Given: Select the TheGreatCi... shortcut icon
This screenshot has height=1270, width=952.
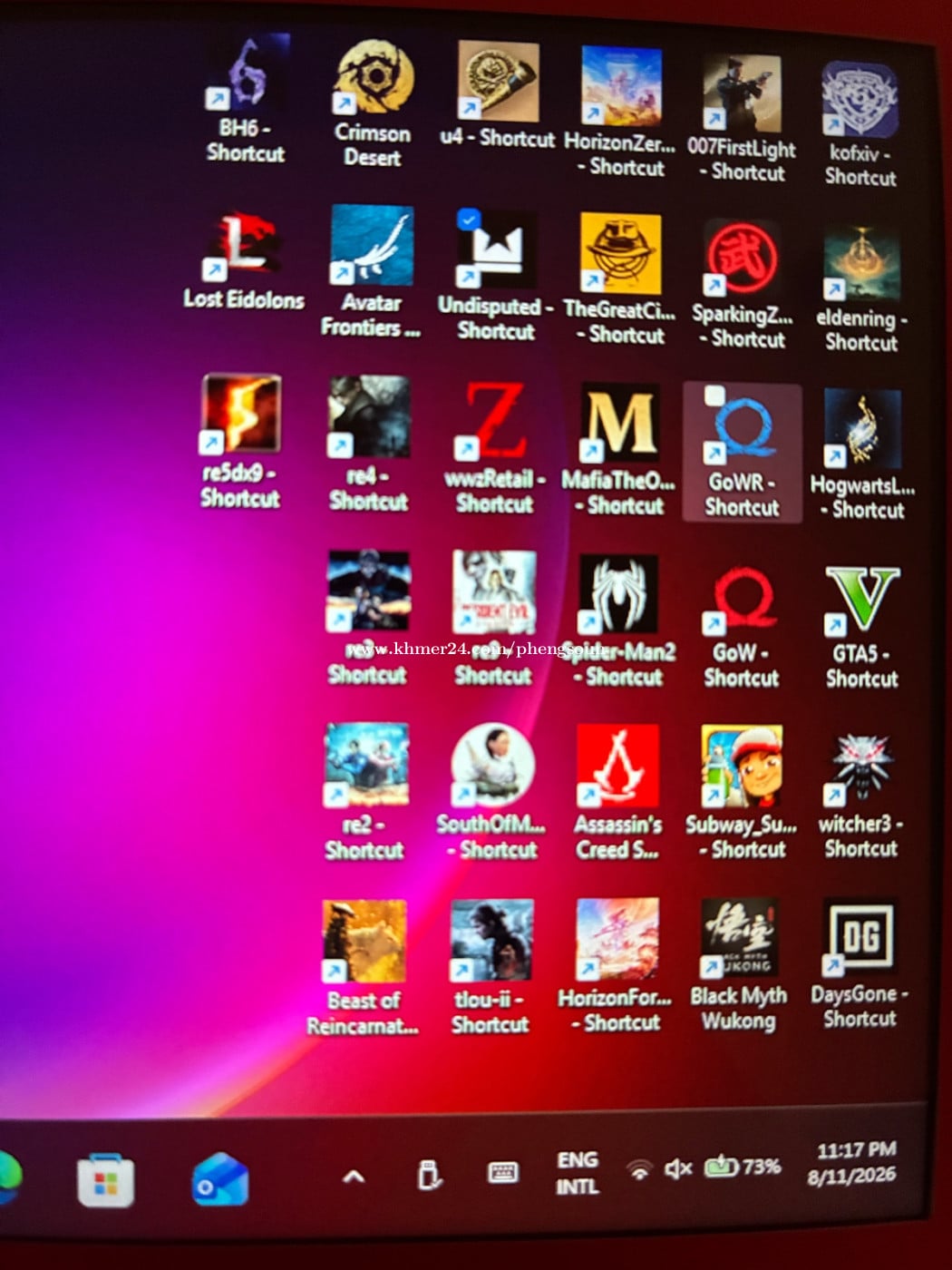Looking at the screenshot, I should pyautogui.click(x=621, y=253).
